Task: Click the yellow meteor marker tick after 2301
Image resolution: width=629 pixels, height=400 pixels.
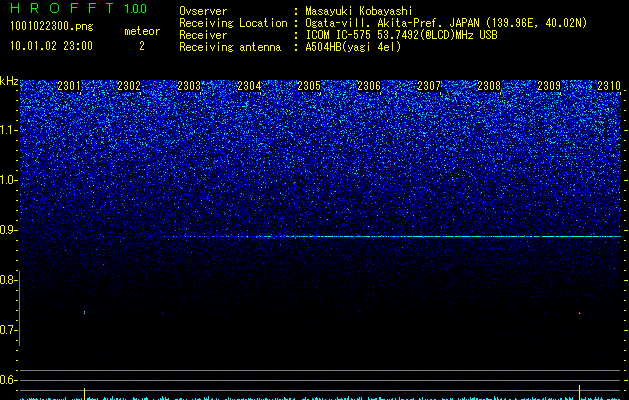Action: 84,394
